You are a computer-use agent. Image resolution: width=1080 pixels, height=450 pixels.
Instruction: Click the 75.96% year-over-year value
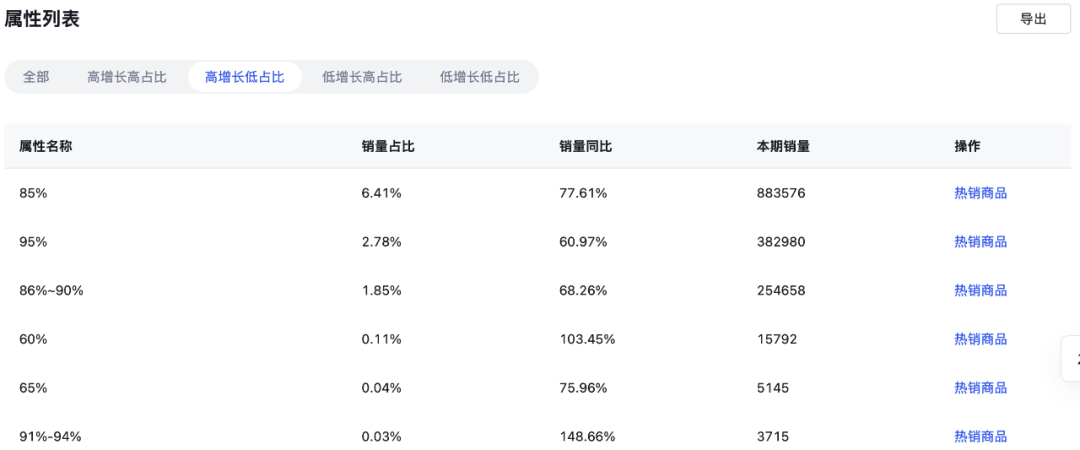coord(583,388)
